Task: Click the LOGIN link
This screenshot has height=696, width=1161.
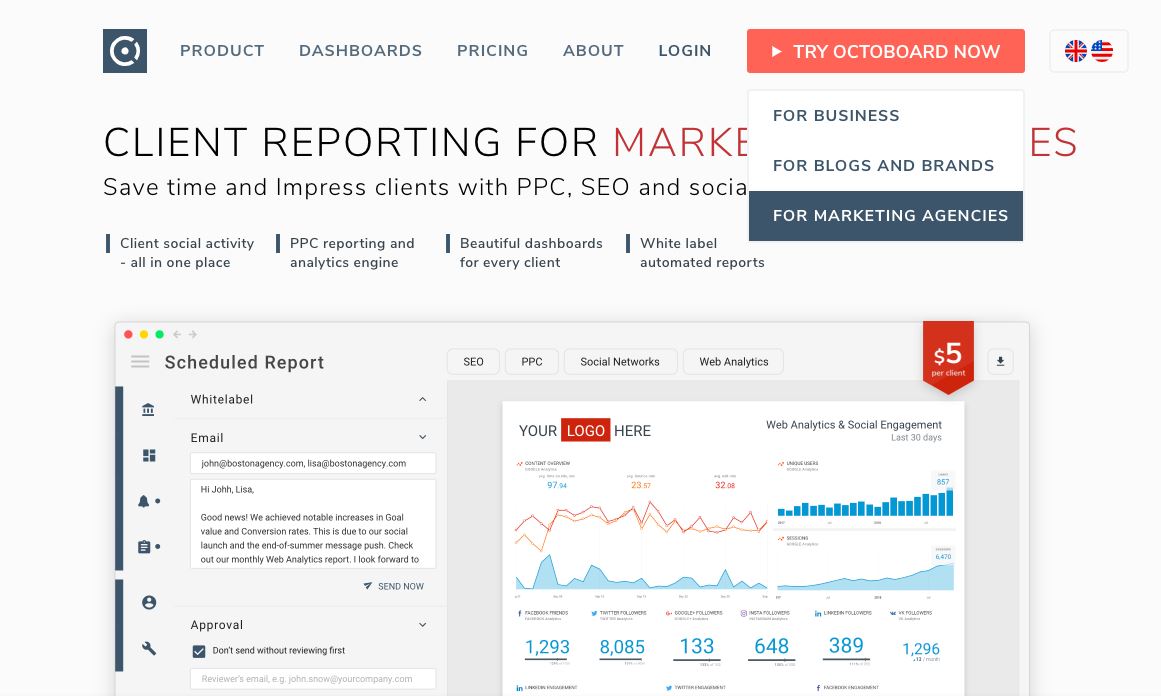Action: click(x=685, y=51)
